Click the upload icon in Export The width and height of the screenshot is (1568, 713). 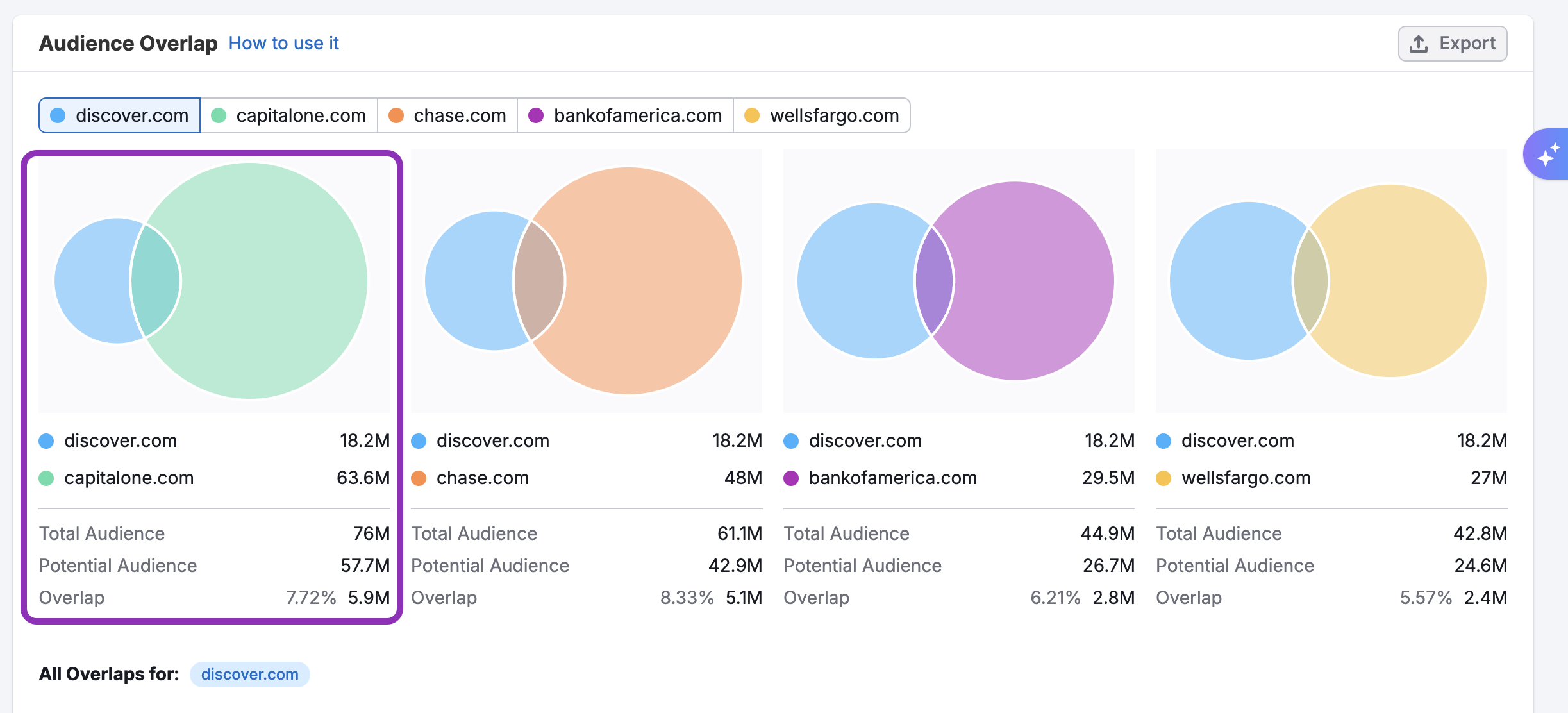coord(1419,44)
